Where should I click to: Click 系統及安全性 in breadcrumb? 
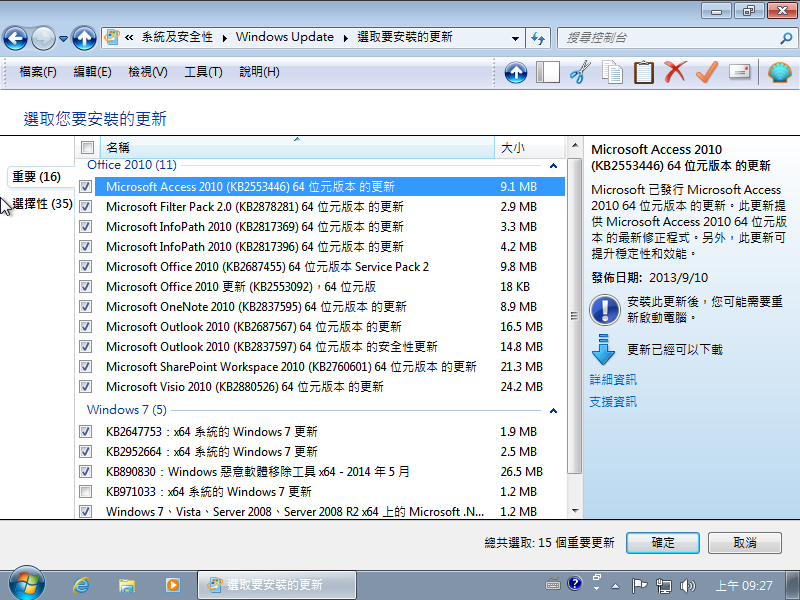(177, 37)
